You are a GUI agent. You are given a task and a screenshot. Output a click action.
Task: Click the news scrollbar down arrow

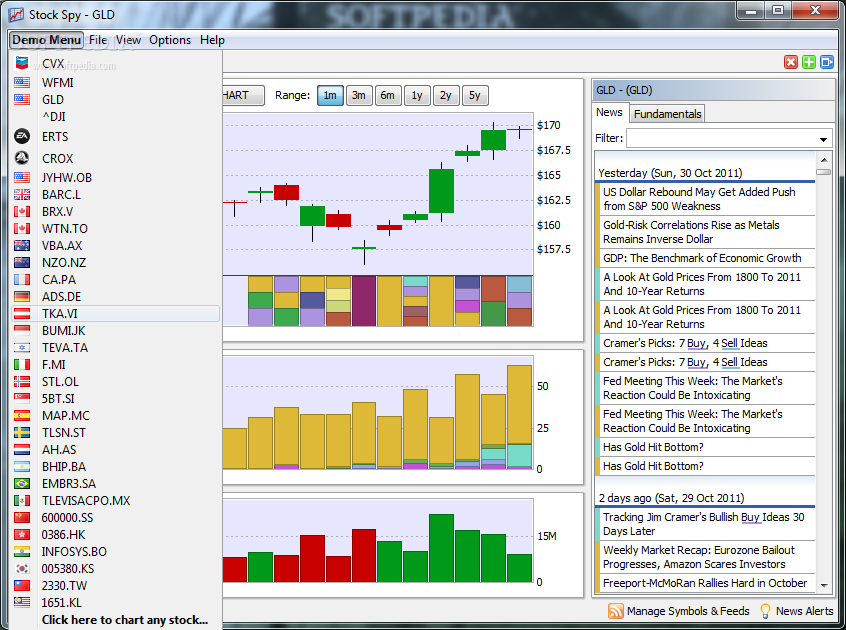[823, 585]
